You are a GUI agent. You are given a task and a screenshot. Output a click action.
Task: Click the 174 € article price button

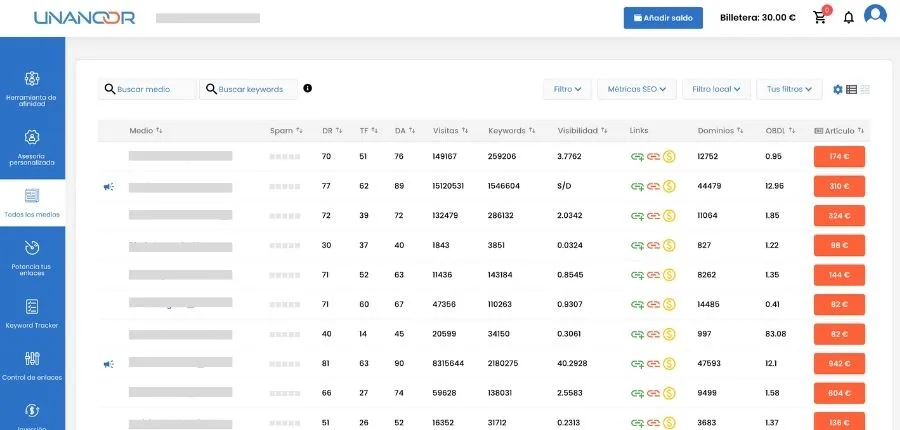tap(838, 156)
